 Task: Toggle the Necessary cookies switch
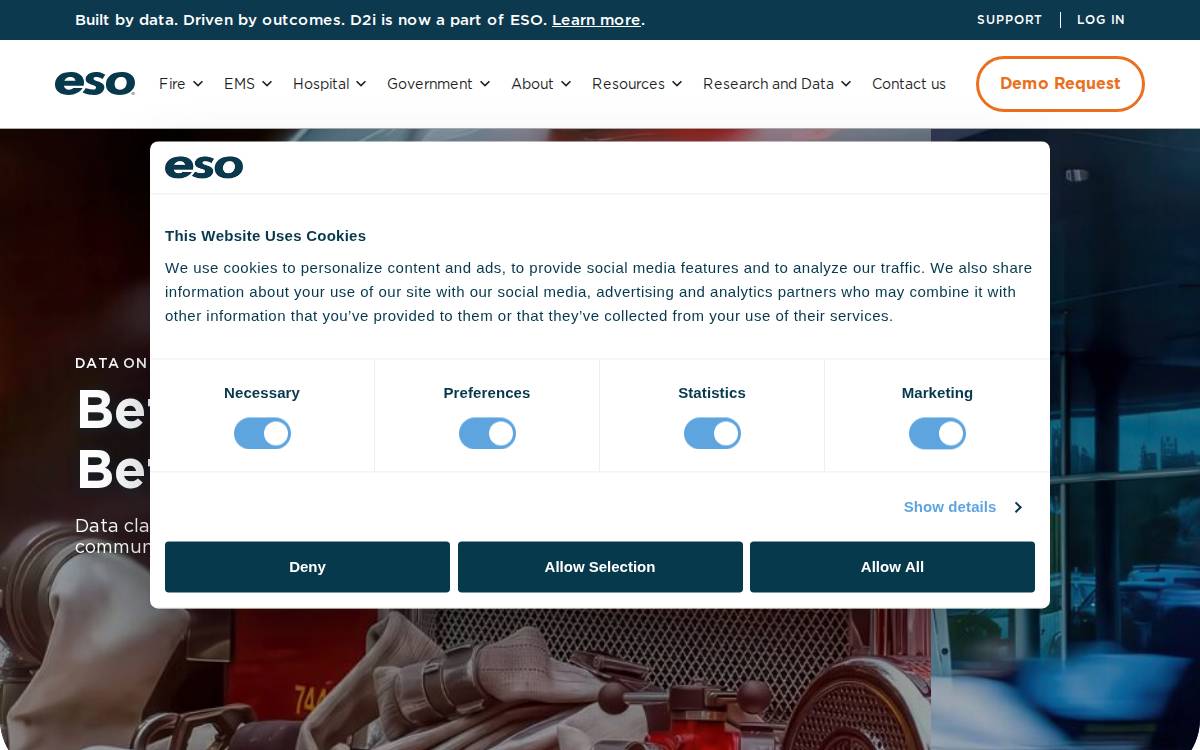point(262,434)
